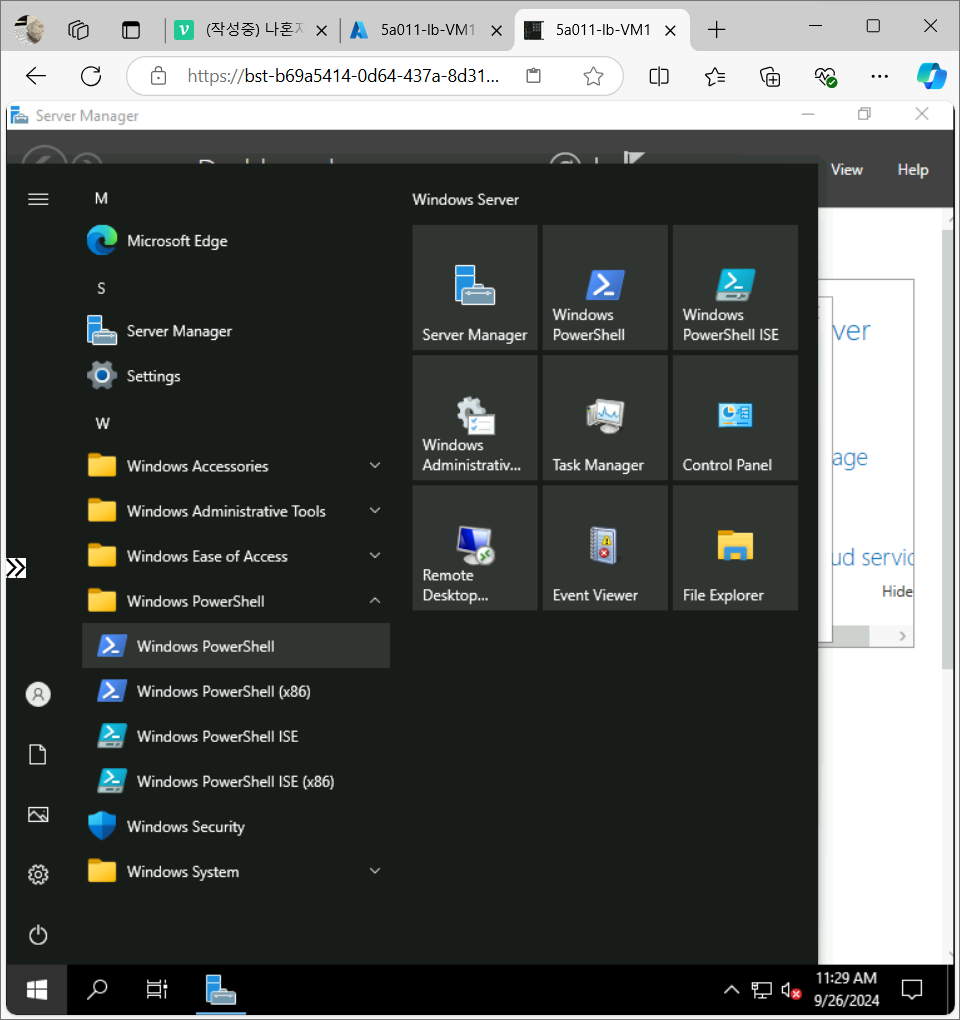The image size is (960, 1020).
Task: Open Settings gear in the Start rail
Action: (x=38, y=874)
